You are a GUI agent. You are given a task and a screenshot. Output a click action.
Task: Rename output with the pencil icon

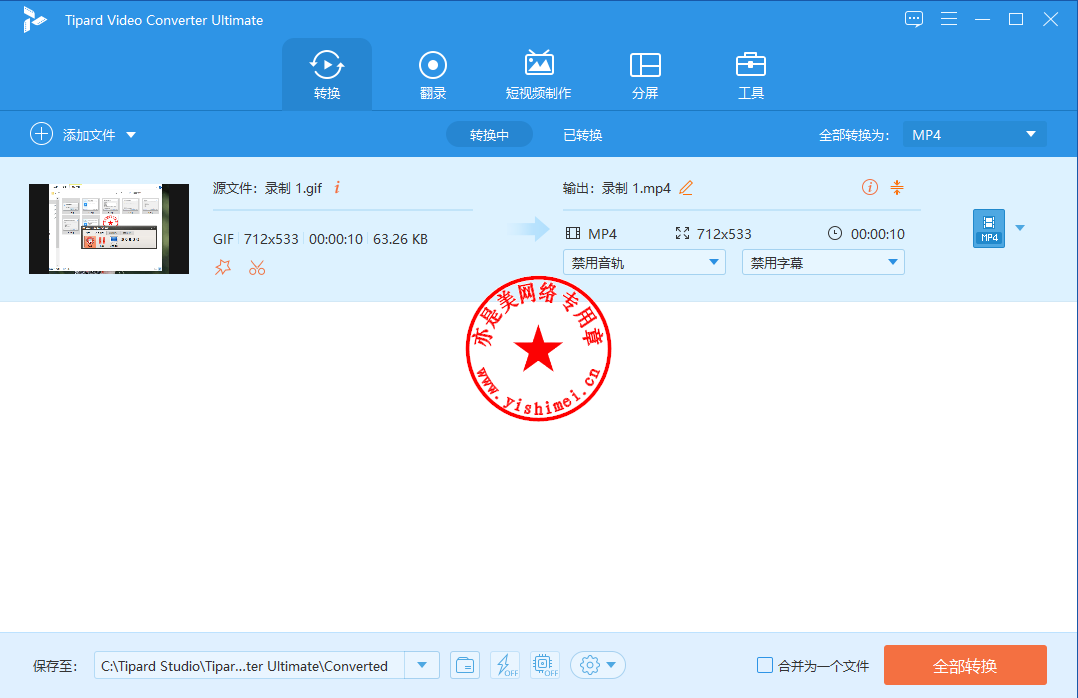(686, 188)
